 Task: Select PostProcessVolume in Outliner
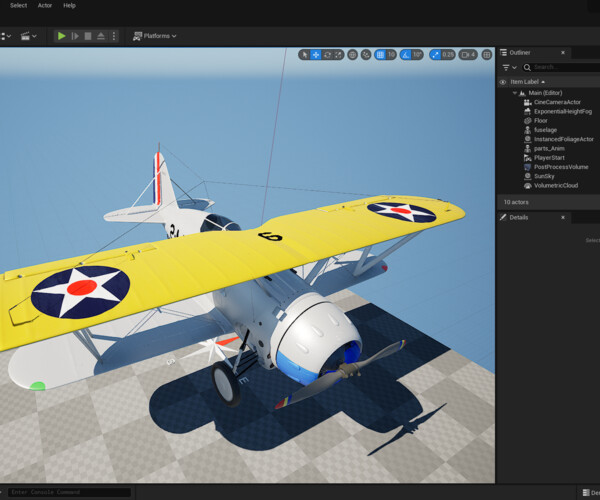coord(561,167)
